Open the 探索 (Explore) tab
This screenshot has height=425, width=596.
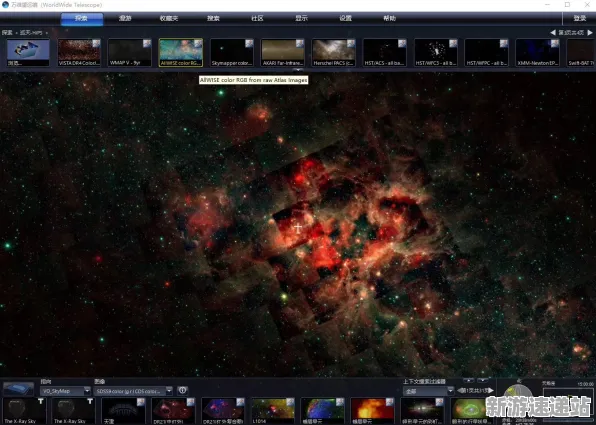pos(81,19)
